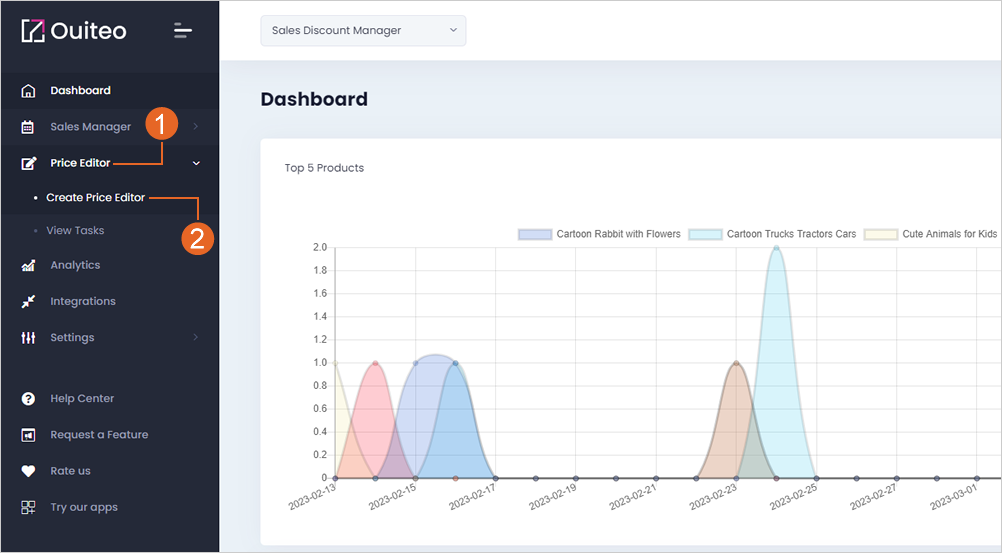This screenshot has width=1002, height=553.
Task: Expand the Sales Manager submenu chevron
Action: pyautogui.click(x=196, y=127)
